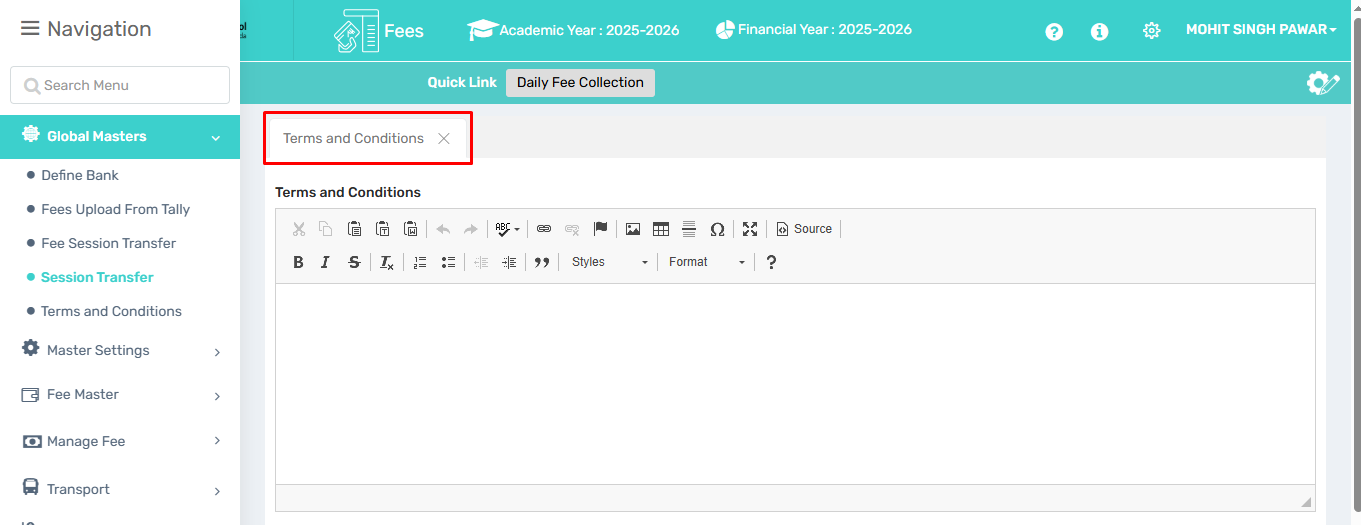This screenshot has width=1361, height=525.
Task: Toggle bulleted list
Action: pyautogui.click(x=448, y=262)
